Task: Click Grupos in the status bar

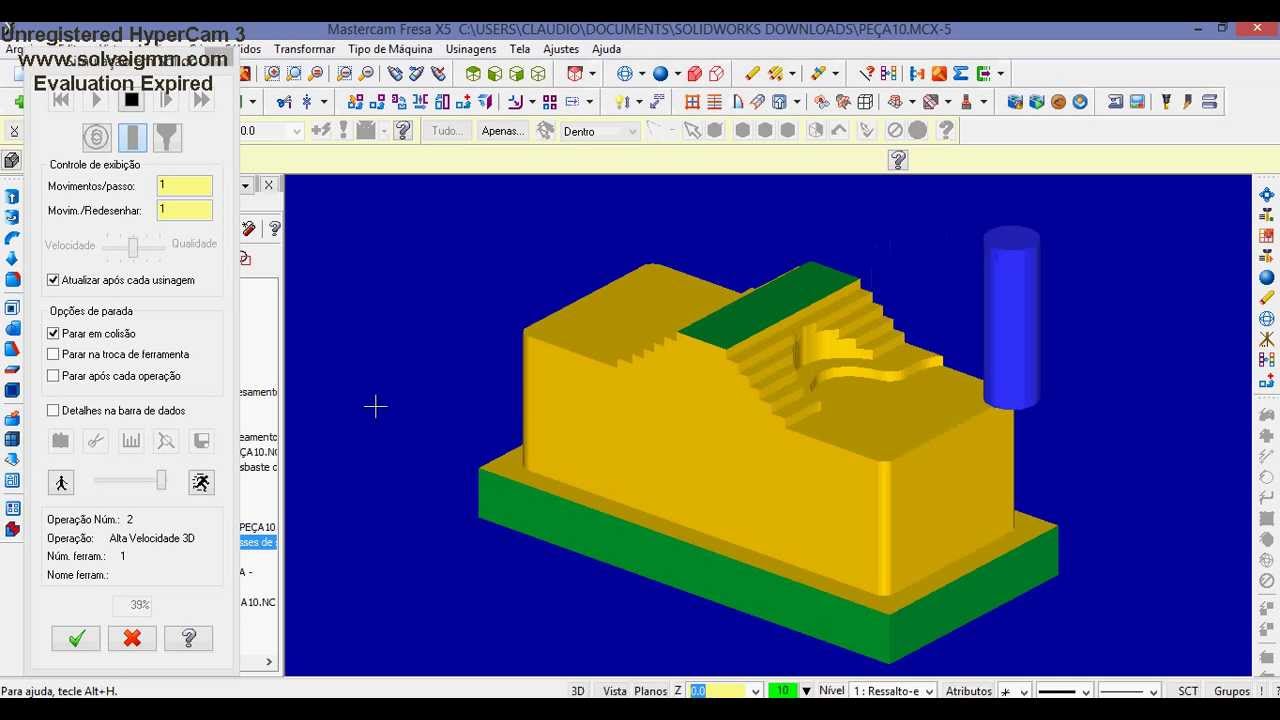Action: pyautogui.click(x=1232, y=691)
